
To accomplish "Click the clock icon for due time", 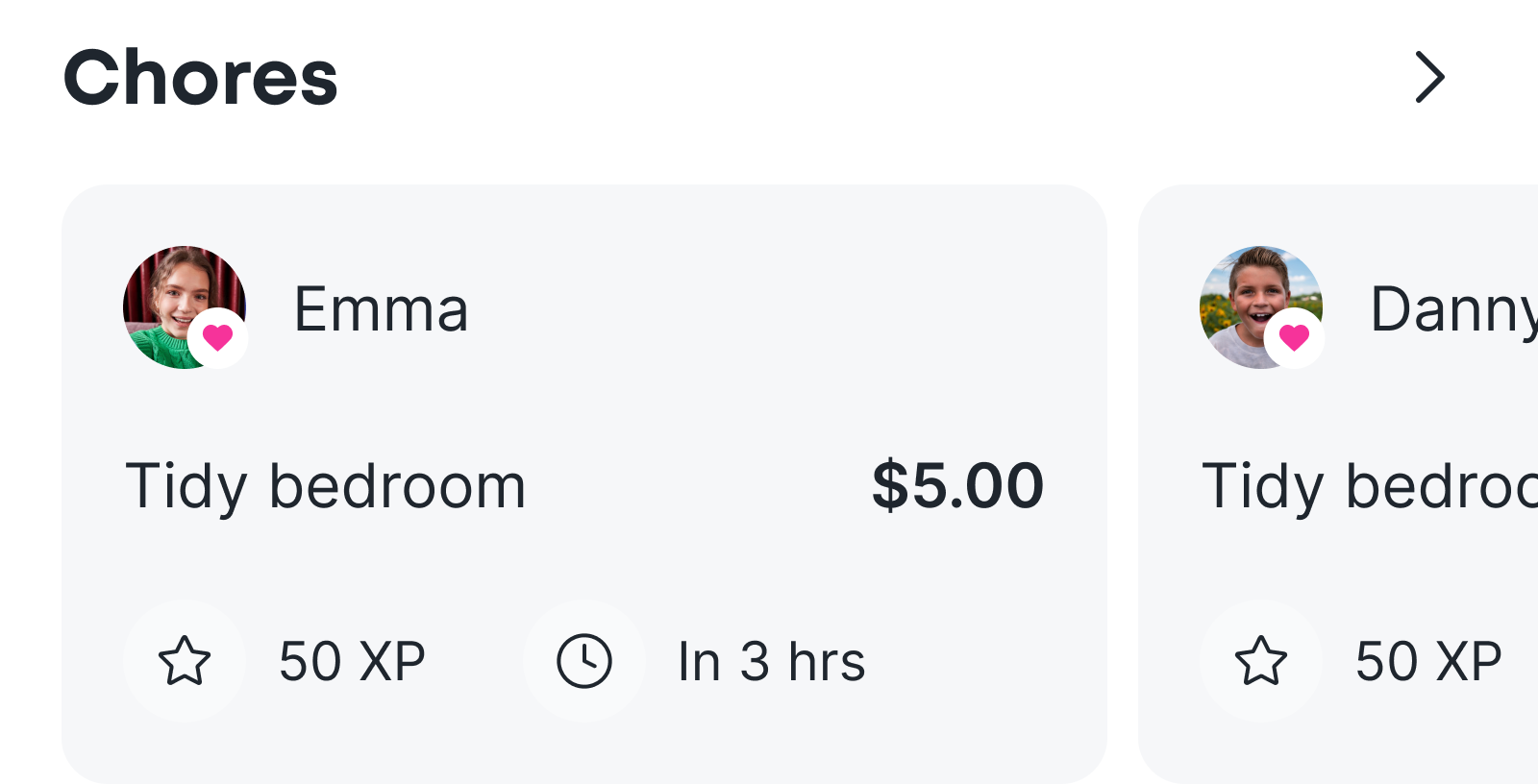I will 584,661.
